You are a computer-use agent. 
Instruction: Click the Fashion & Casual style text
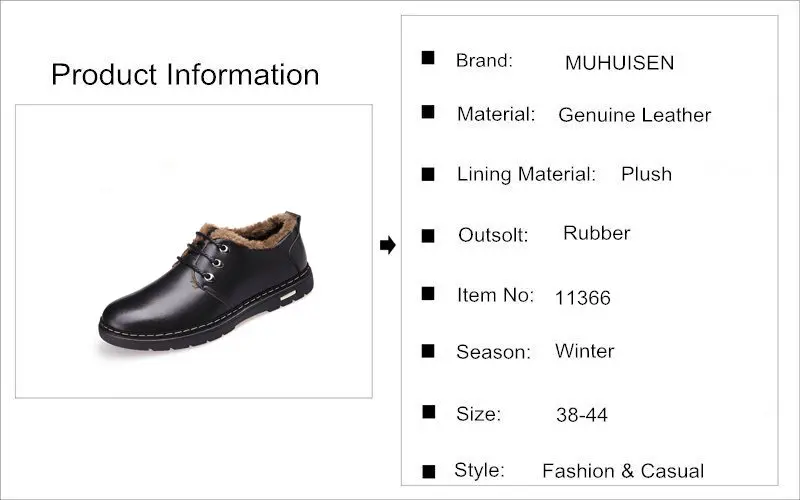(x=623, y=471)
